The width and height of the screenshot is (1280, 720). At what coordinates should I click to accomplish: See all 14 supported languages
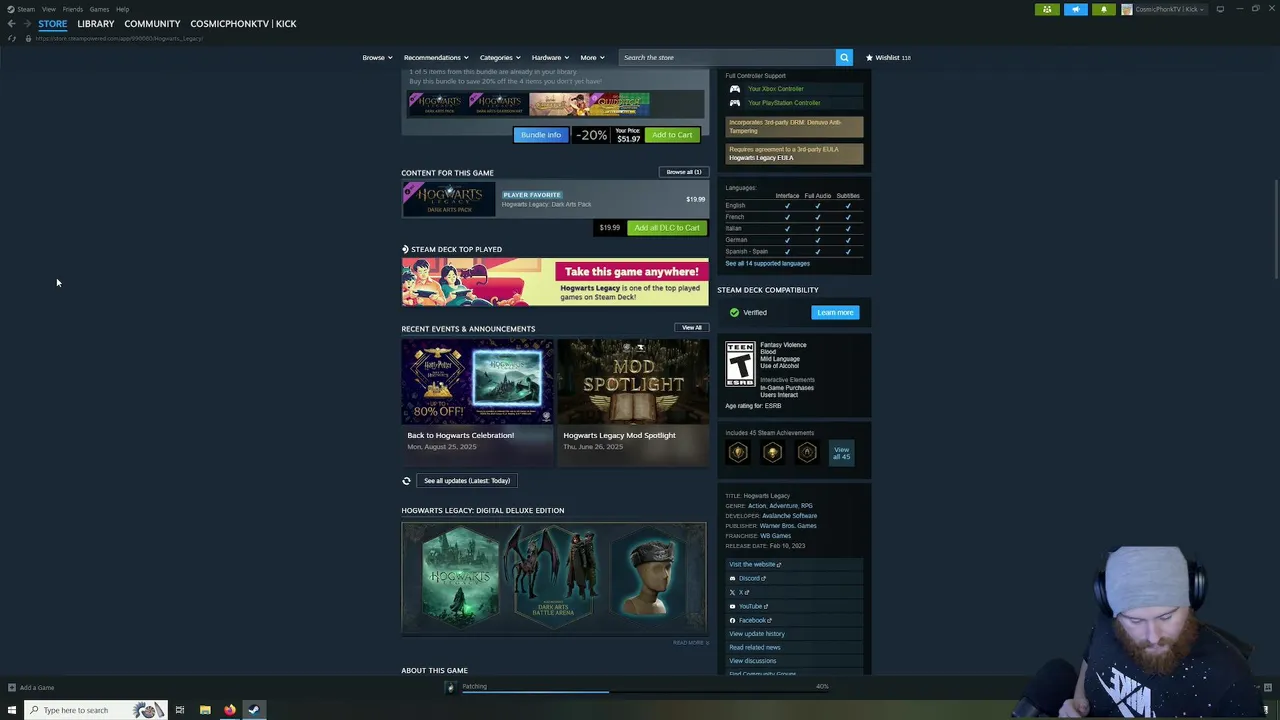(x=767, y=263)
